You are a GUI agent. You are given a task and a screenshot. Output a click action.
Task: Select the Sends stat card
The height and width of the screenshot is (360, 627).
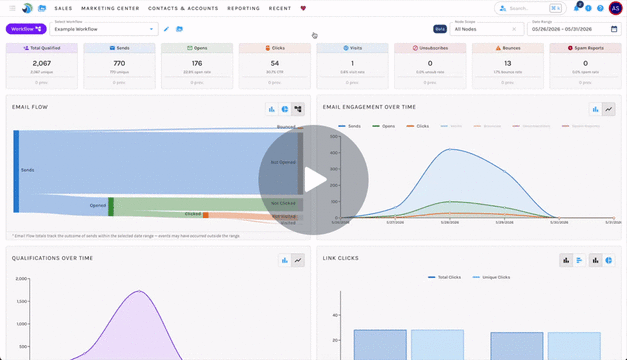[x=119, y=66]
